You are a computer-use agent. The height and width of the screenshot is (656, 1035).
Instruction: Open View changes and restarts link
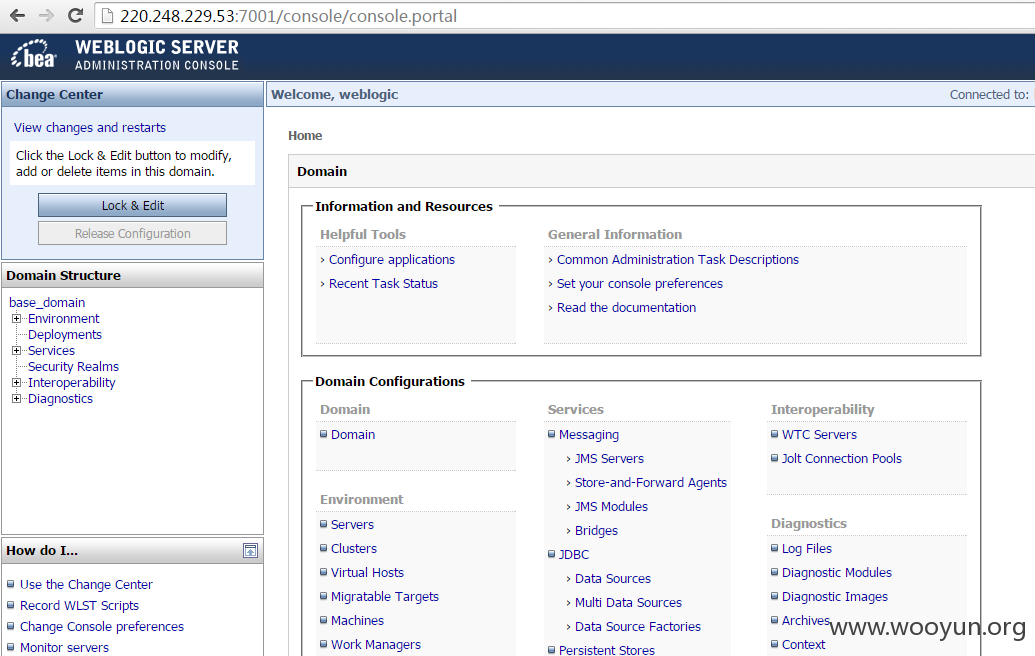tap(90, 127)
